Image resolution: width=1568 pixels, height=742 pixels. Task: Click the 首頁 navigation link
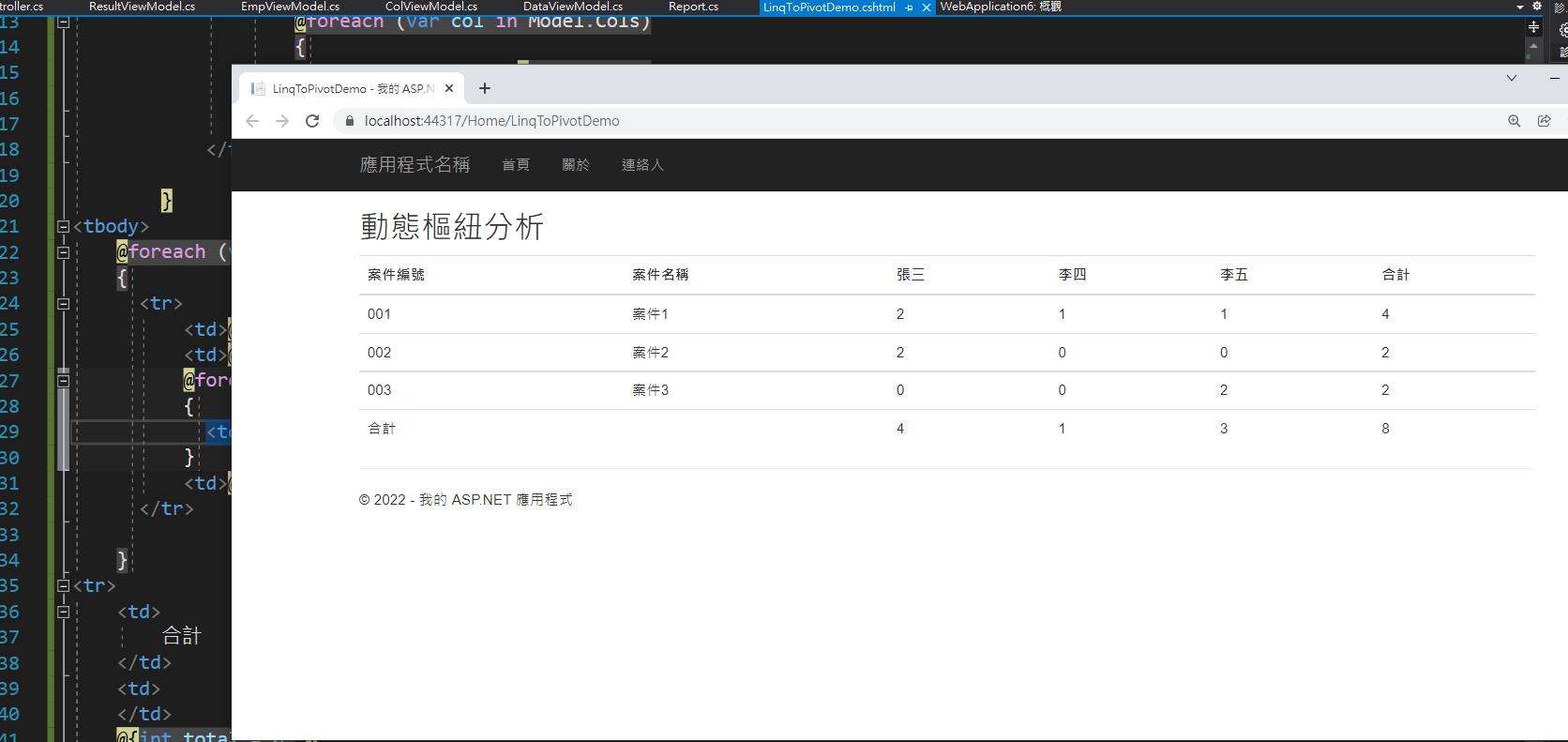(x=515, y=165)
